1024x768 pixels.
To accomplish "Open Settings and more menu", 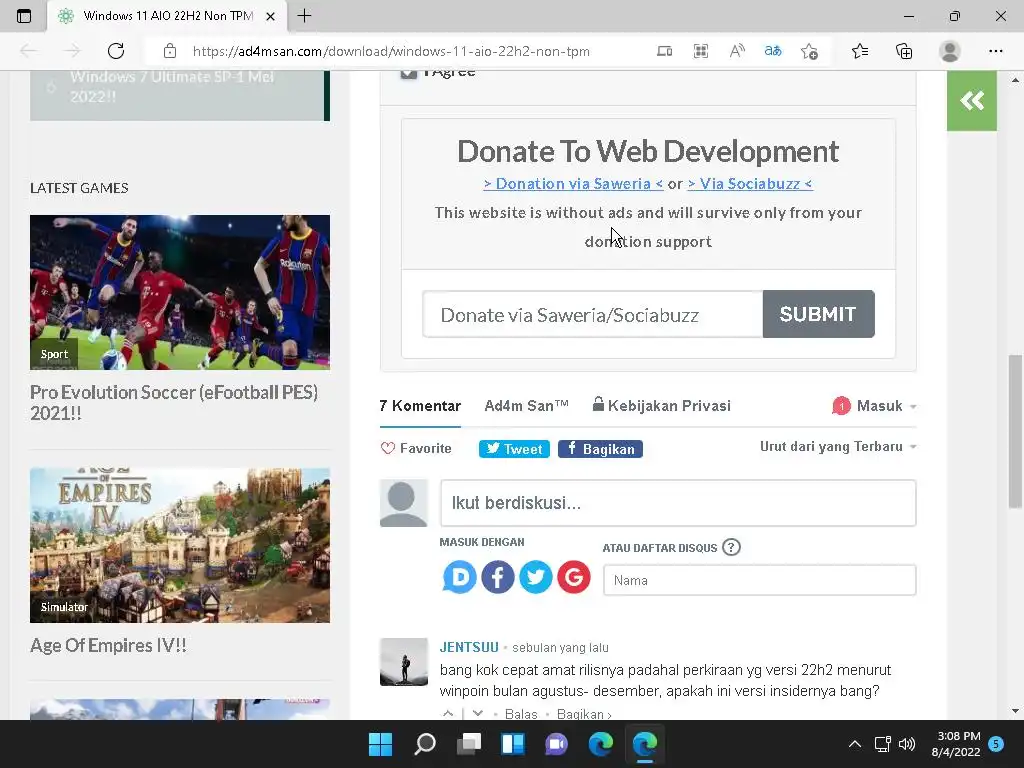I will pyautogui.click(x=995, y=51).
